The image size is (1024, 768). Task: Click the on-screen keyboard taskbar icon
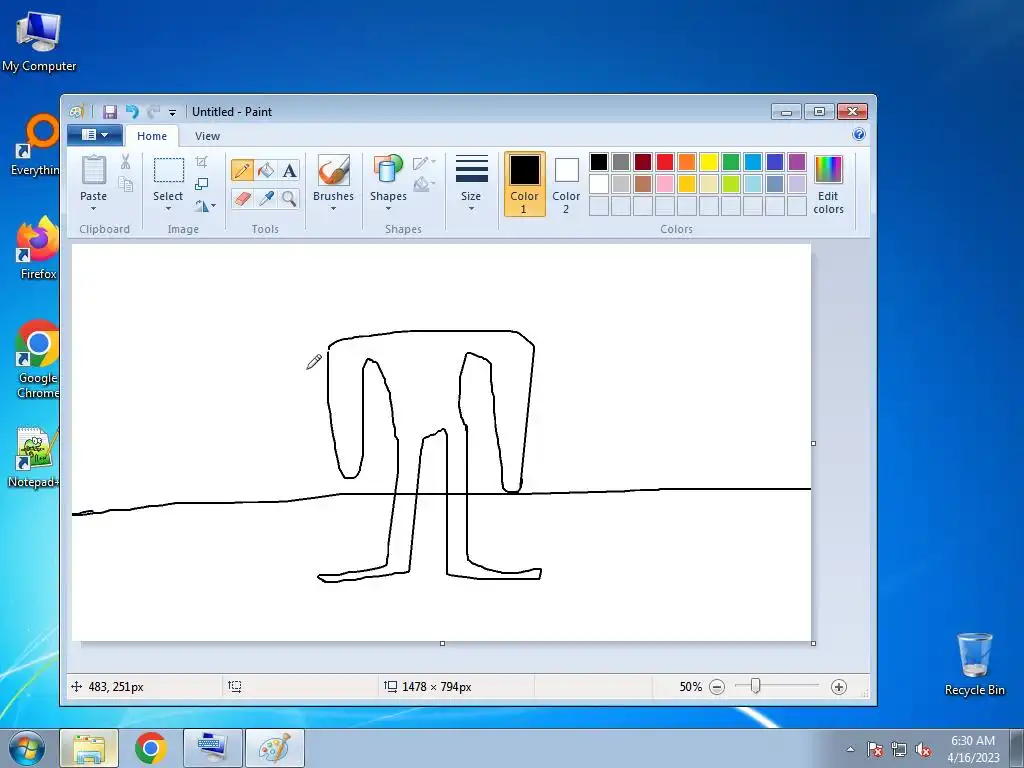[x=212, y=748]
